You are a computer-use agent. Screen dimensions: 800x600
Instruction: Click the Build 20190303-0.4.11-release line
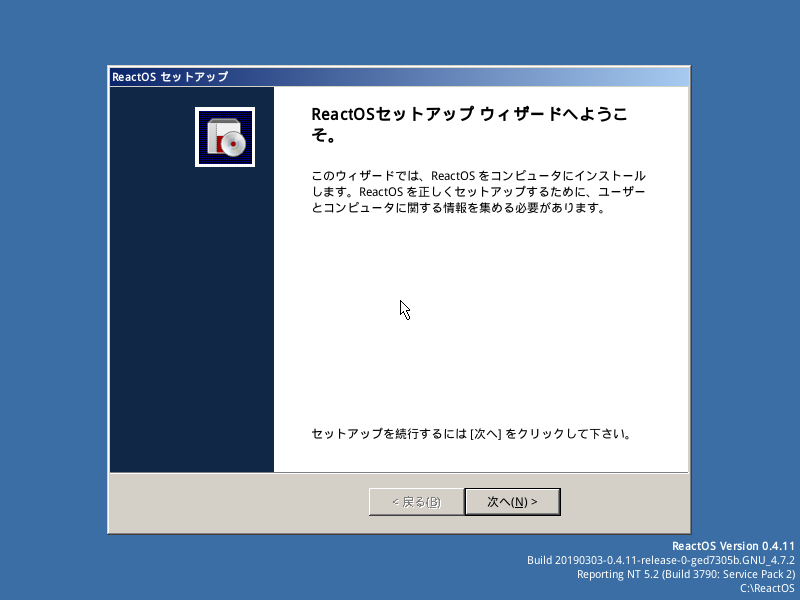(661, 560)
